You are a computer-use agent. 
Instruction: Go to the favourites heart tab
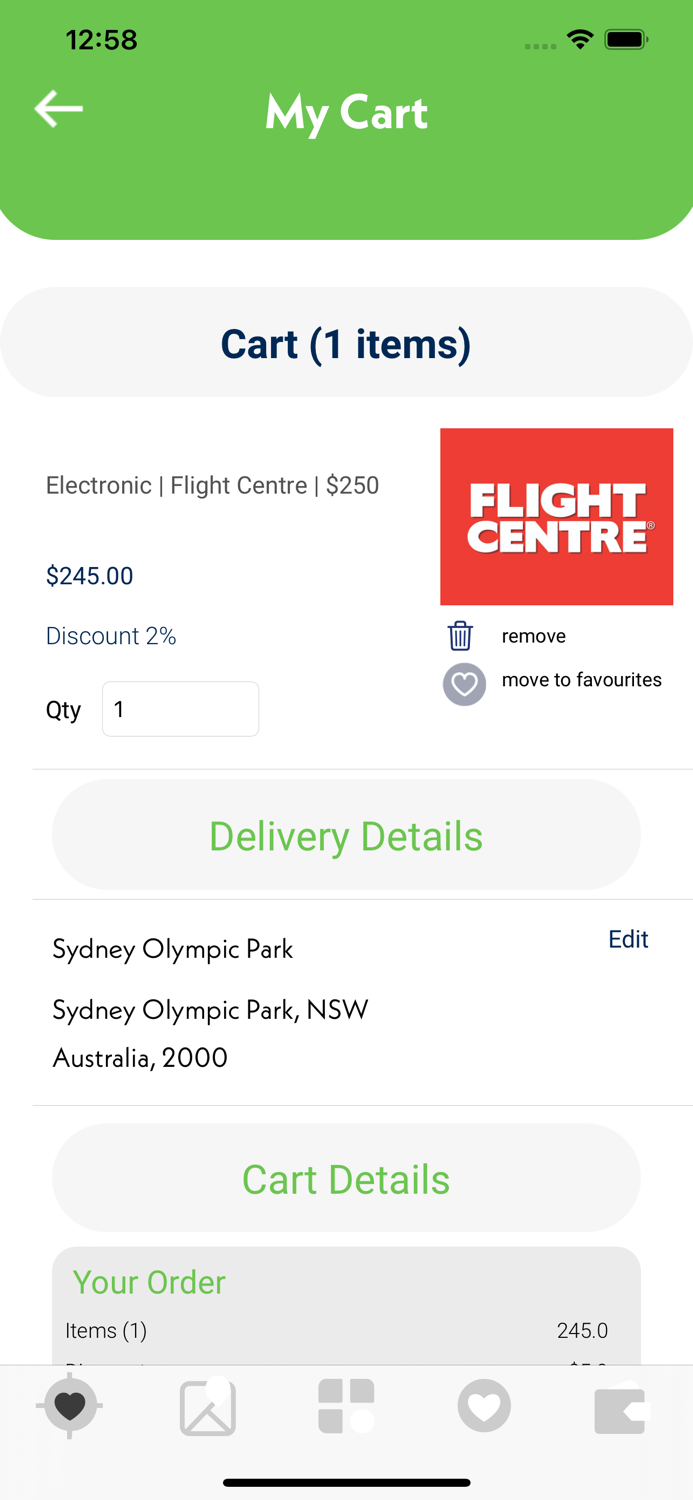click(x=484, y=1406)
